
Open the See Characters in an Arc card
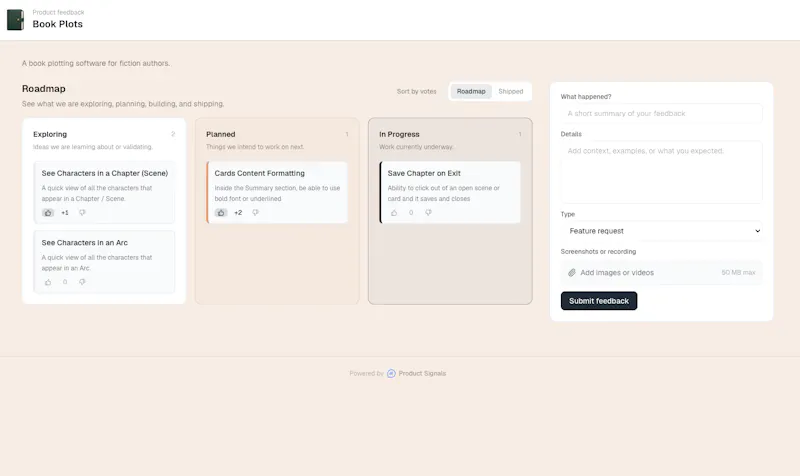104,262
